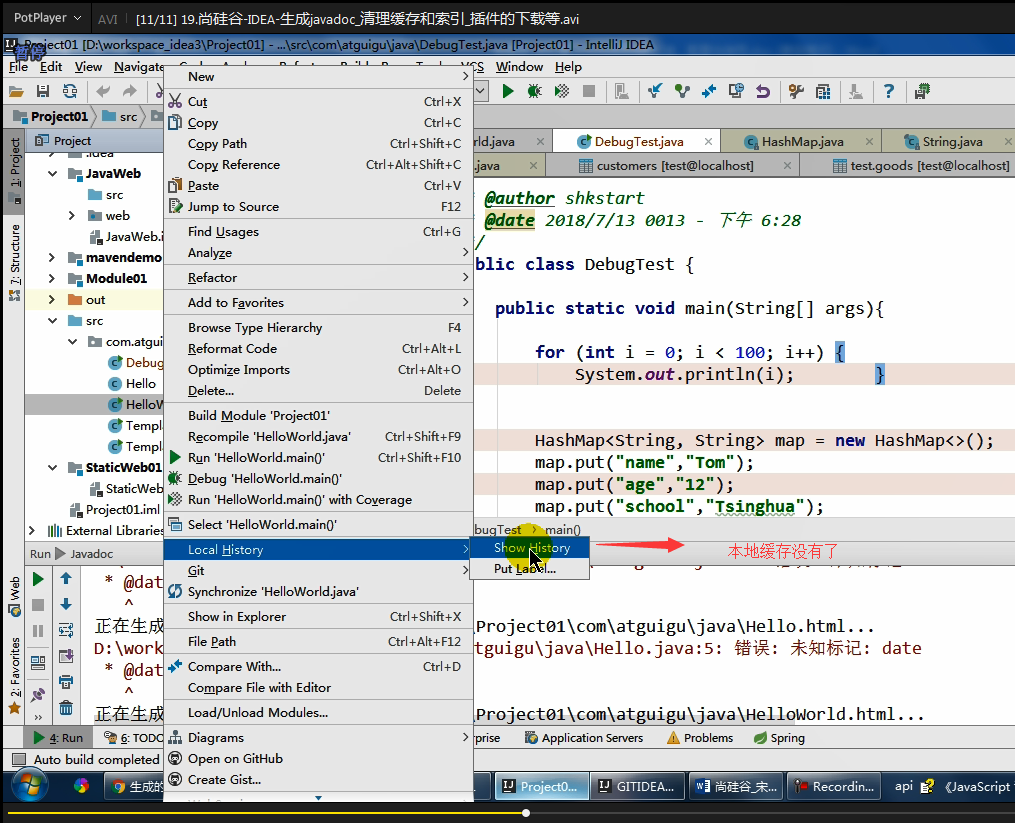
Task: Expand hidden Run panel actions double chevron
Action: pyautogui.click(x=38, y=717)
